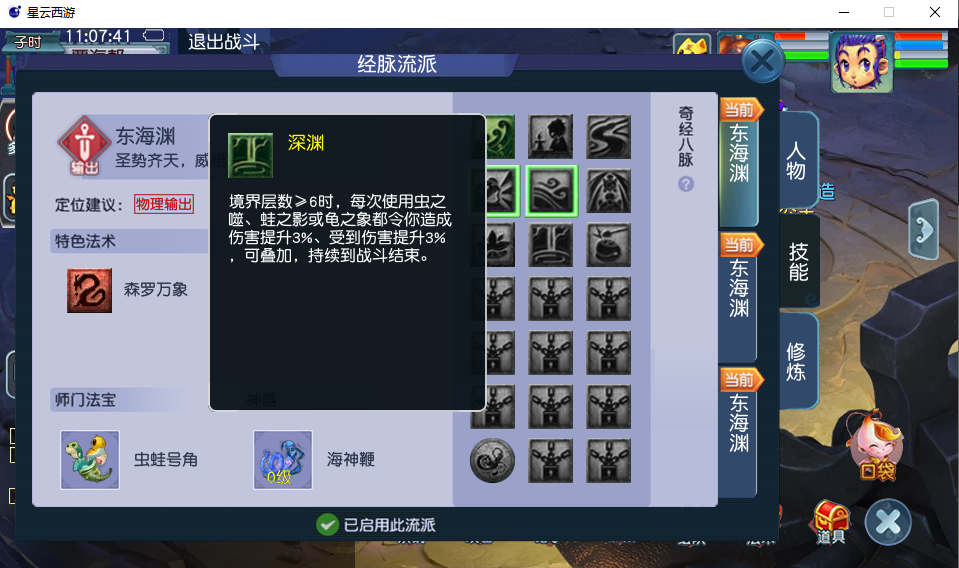Viewport: 959px width, 568px height.
Task: Click the round dragon node icon
Action: point(492,460)
